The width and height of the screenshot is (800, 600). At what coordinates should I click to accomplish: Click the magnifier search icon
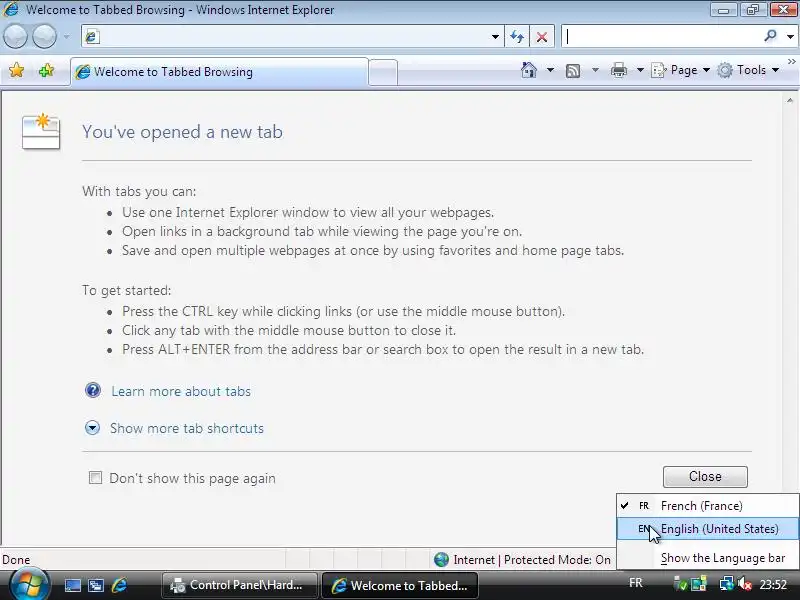click(x=770, y=36)
